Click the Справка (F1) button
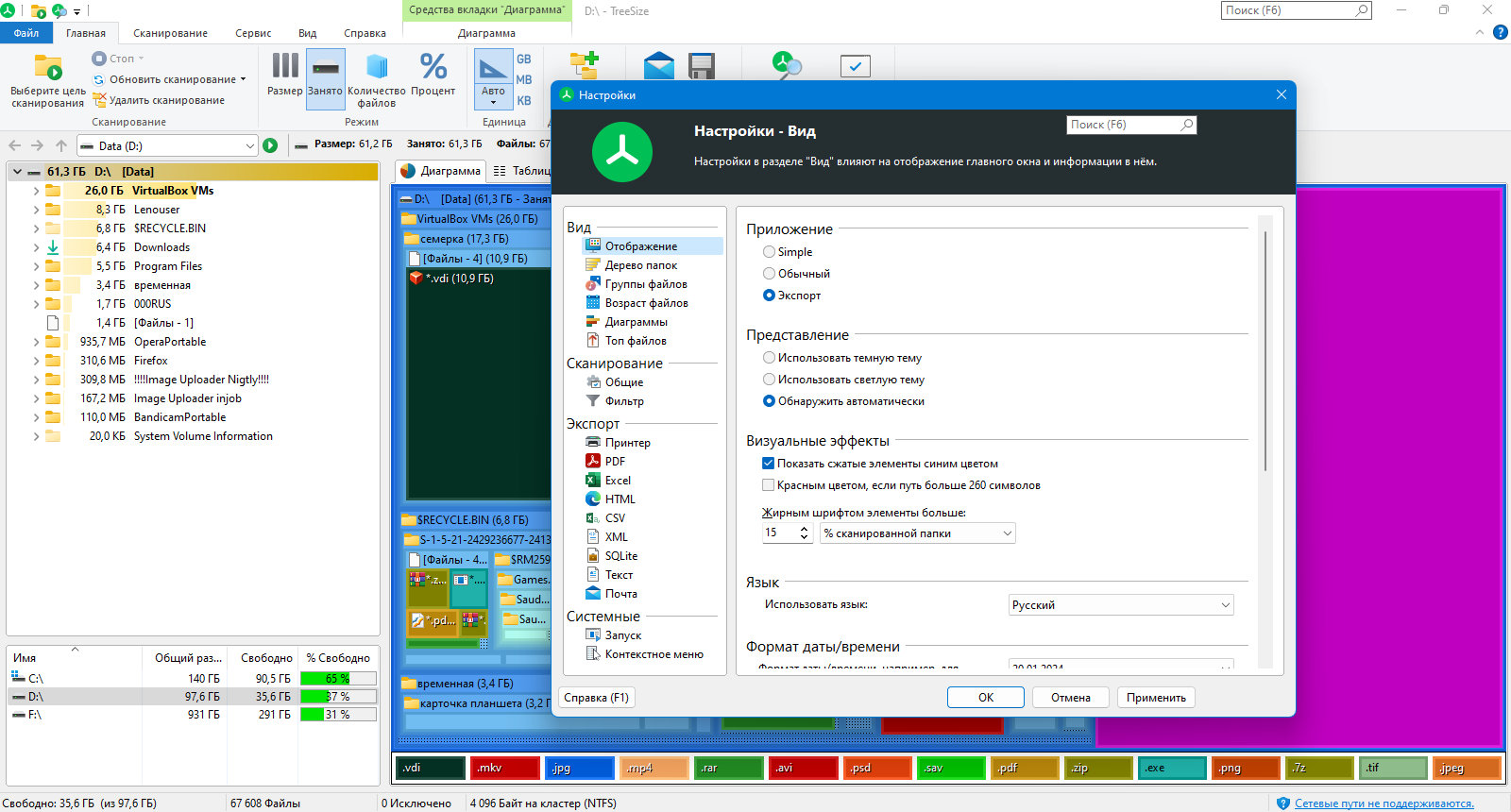Screen dimensions: 1511x812 coord(597,698)
